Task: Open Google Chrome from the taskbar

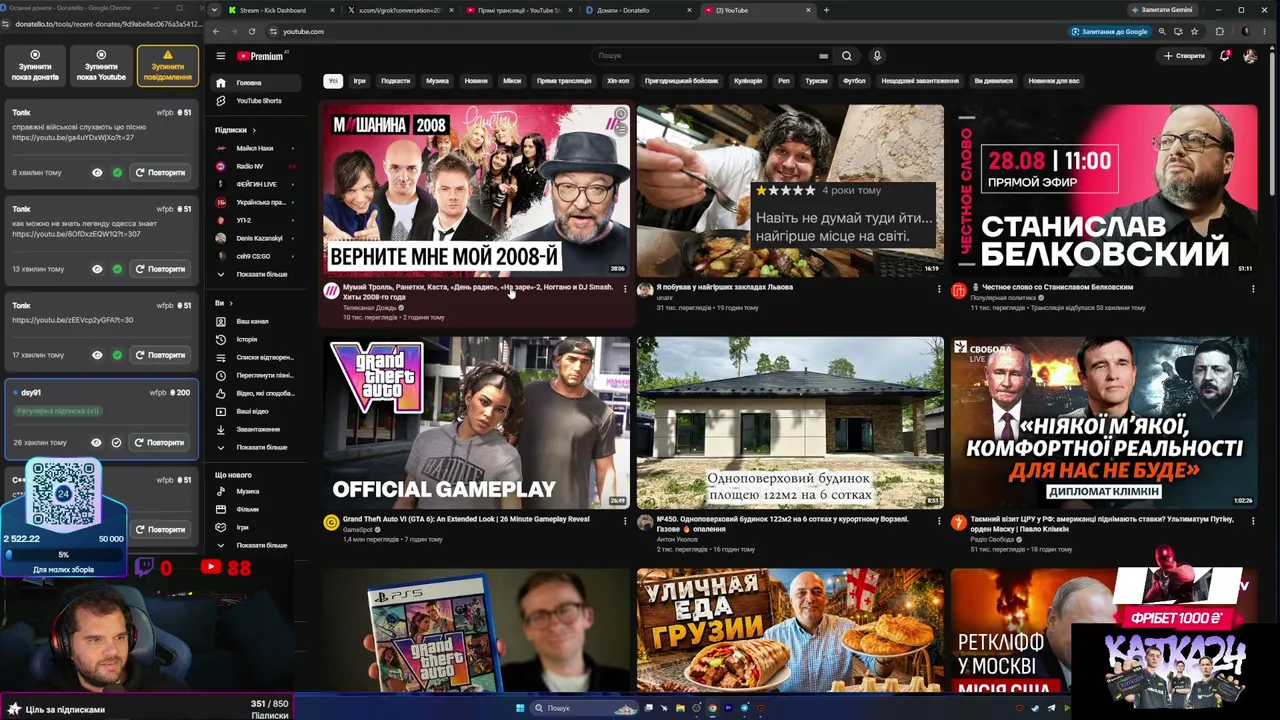Action: (712, 708)
